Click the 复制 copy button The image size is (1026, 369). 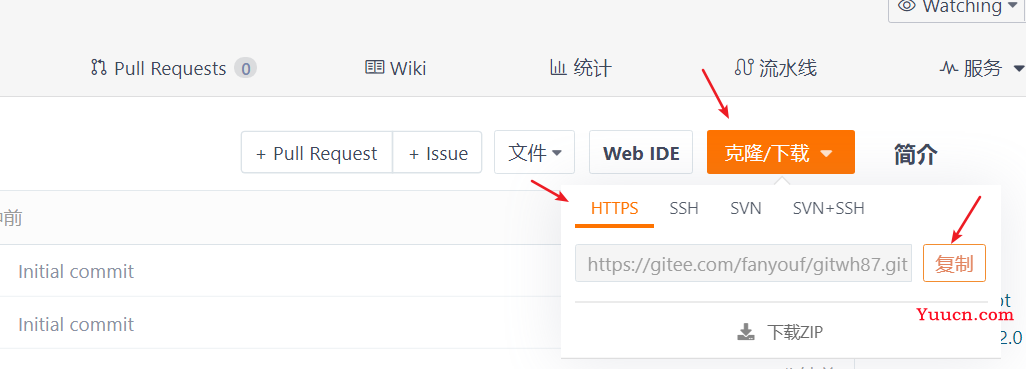point(954,264)
